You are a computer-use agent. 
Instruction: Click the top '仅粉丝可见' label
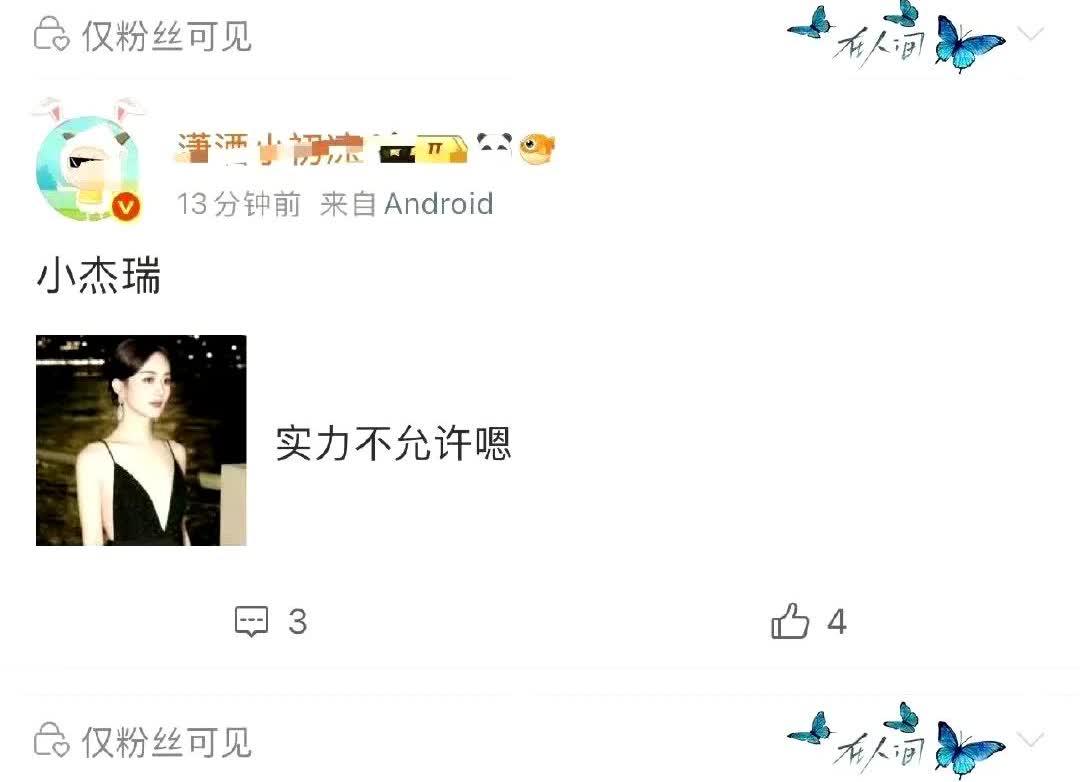click(x=167, y=36)
